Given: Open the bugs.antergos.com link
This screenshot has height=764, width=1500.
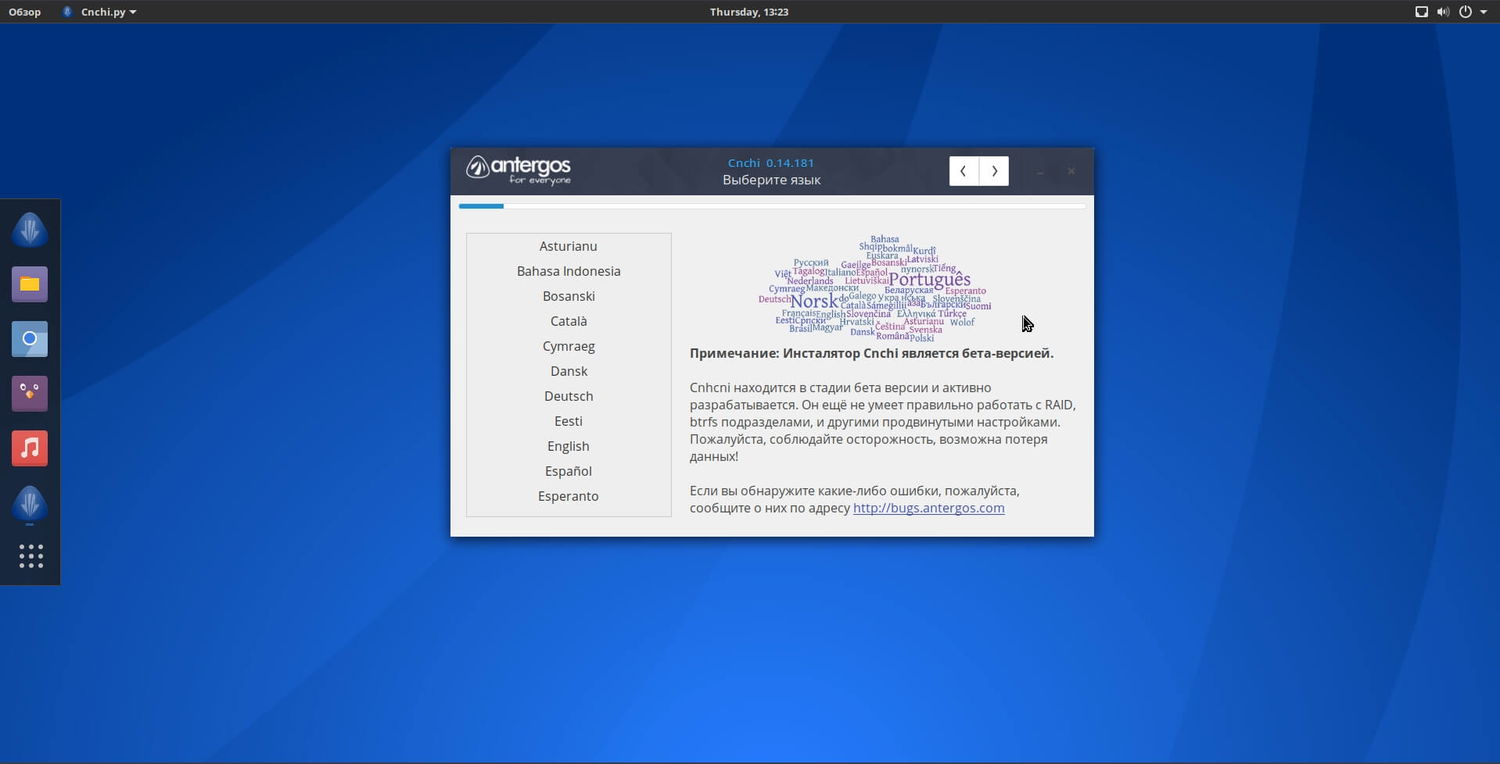Looking at the screenshot, I should pyautogui.click(x=929, y=508).
